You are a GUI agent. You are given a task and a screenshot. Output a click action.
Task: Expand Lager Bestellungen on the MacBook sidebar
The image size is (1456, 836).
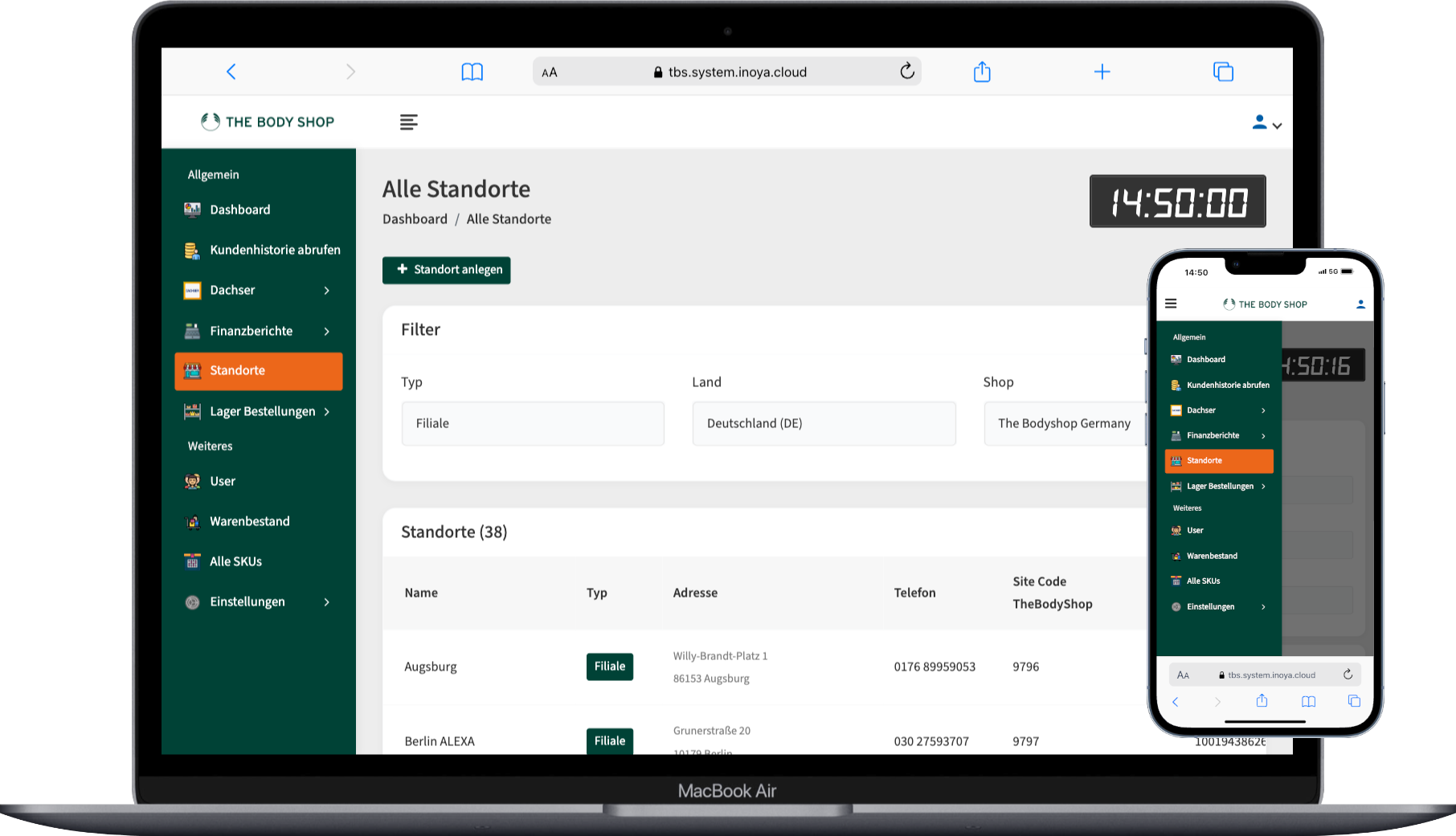(259, 411)
